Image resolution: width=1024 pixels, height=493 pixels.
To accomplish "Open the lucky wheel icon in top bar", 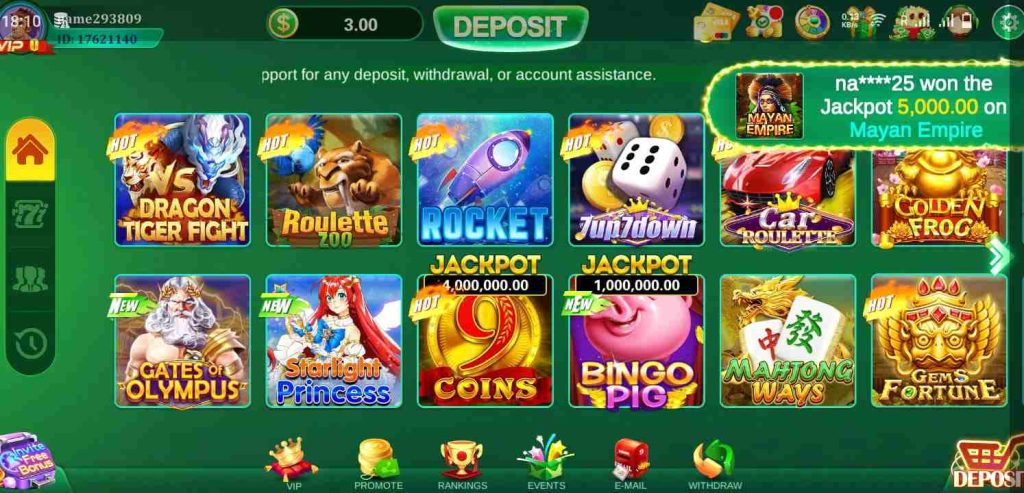I will pyautogui.click(x=812, y=21).
